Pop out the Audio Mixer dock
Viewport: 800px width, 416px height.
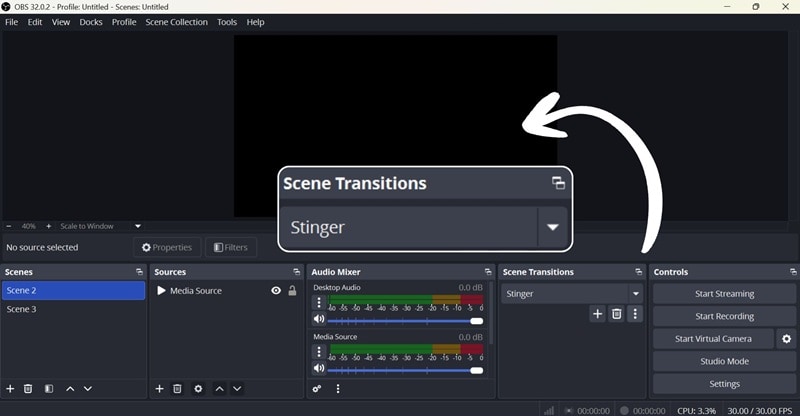point(488,272)
